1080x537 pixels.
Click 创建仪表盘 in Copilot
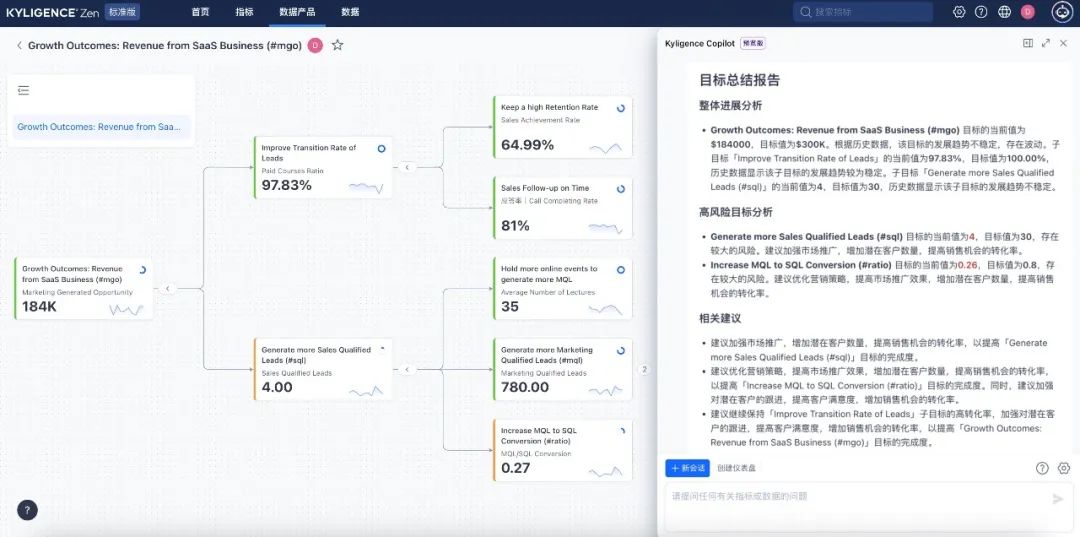[x=736, y=468]
